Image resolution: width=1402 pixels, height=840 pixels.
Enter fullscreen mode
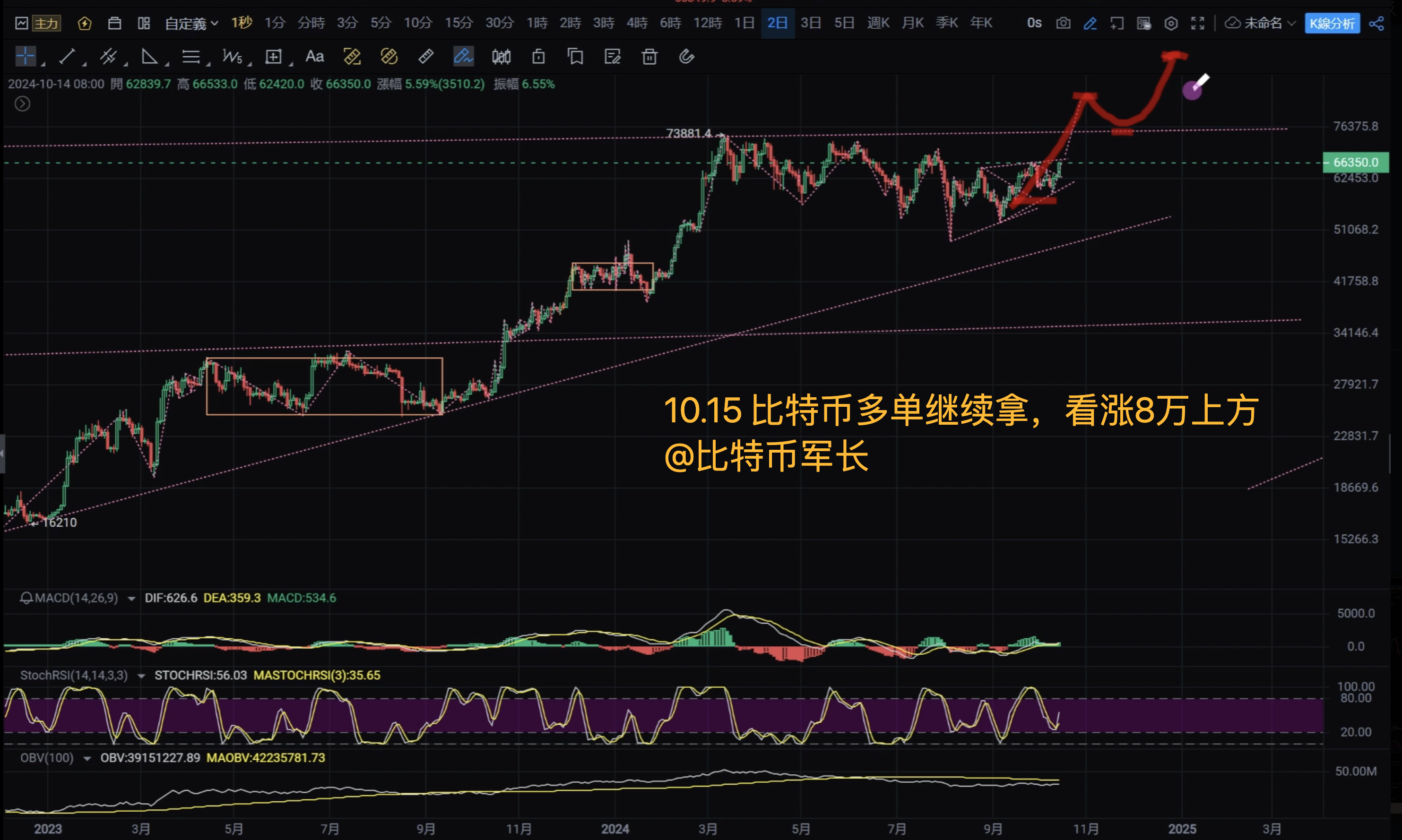1198,23
